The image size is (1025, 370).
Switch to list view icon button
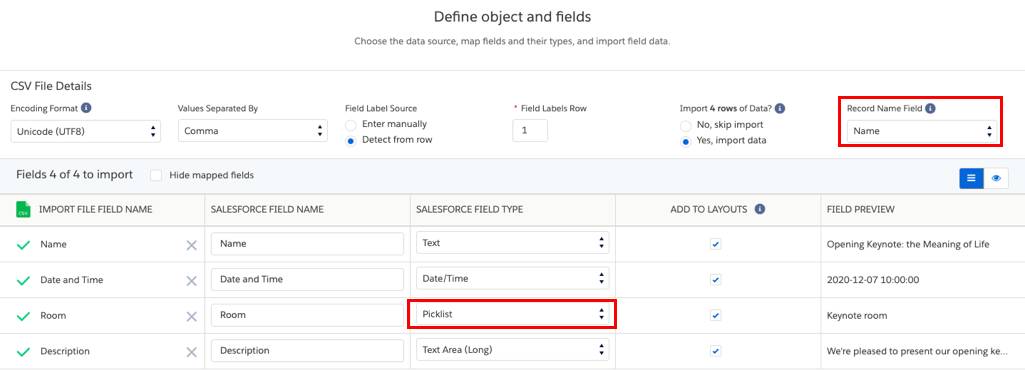tap(971, 178)
